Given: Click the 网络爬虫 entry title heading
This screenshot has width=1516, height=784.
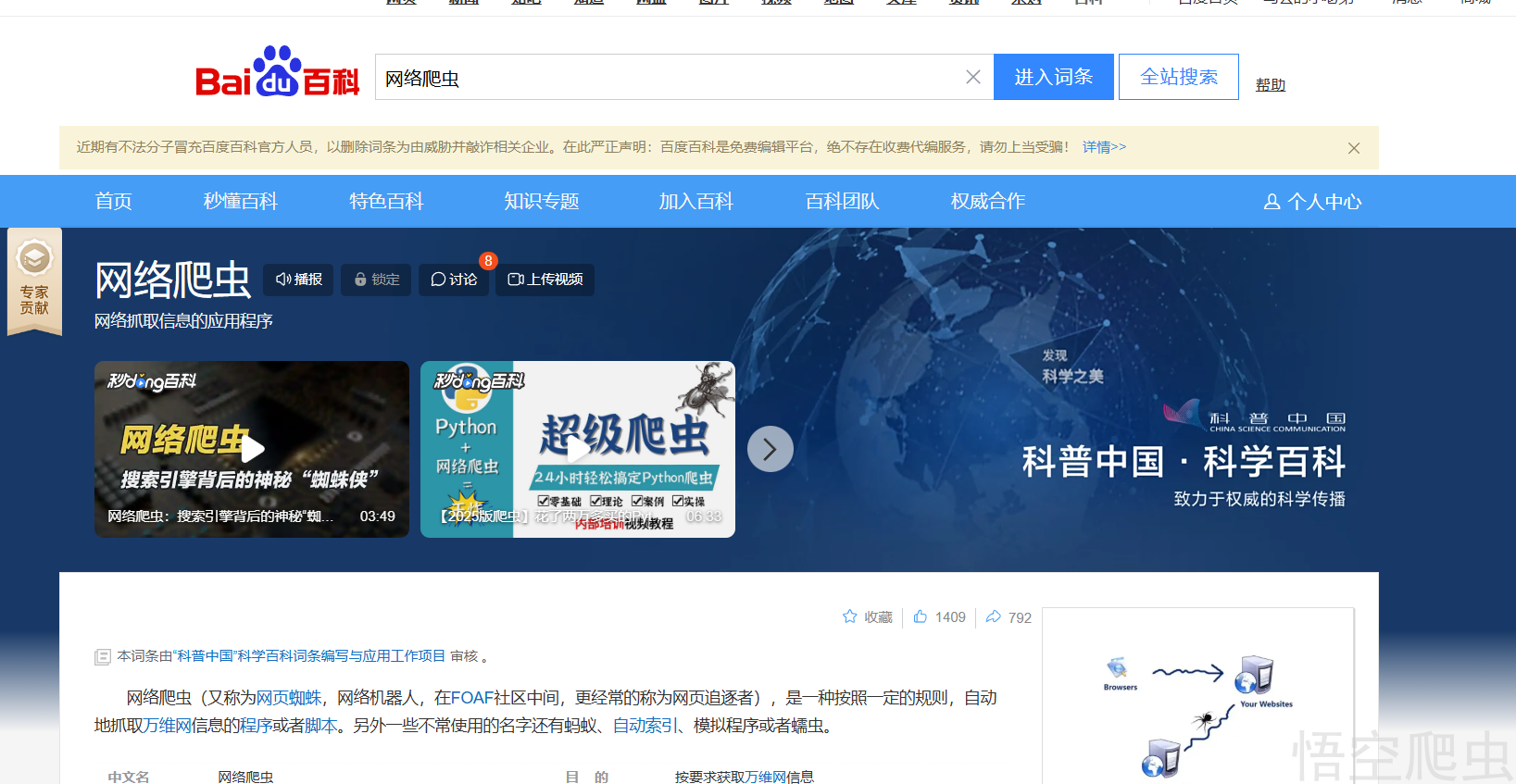Looking at the screenshot, I should pyautogui.click(x=172, y=280).
